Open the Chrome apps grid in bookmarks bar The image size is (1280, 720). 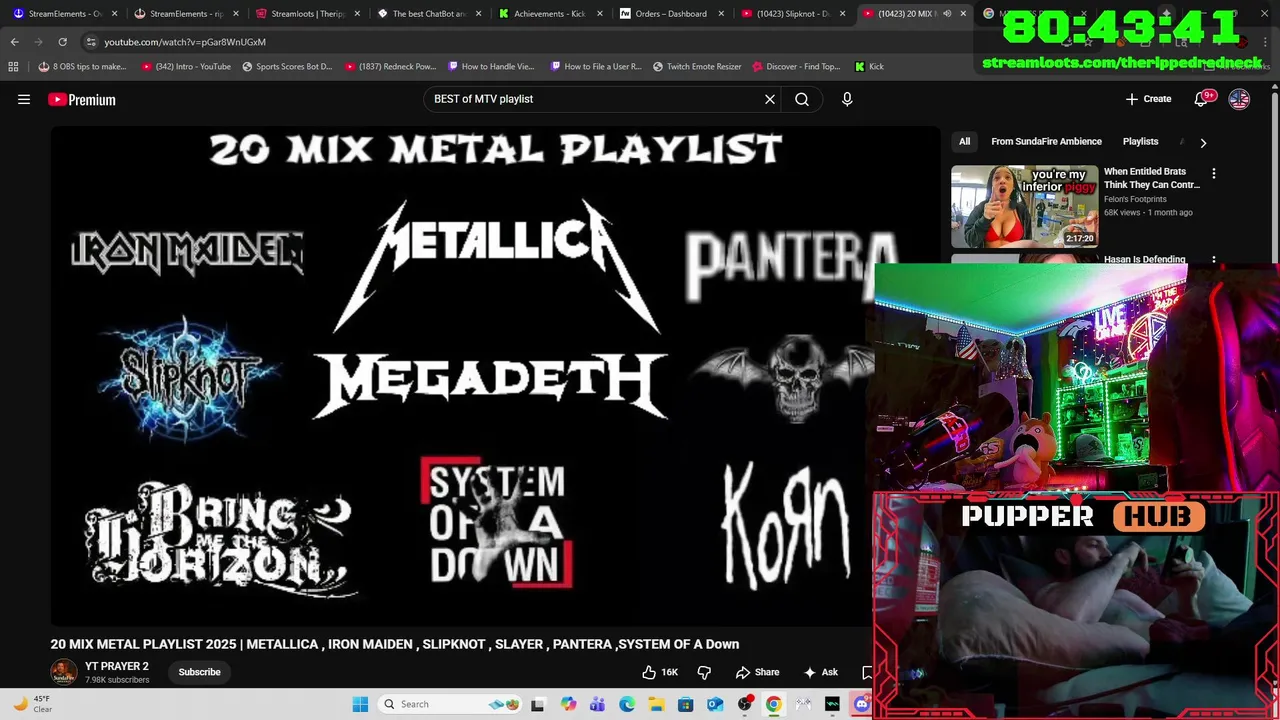coord(13,66)
